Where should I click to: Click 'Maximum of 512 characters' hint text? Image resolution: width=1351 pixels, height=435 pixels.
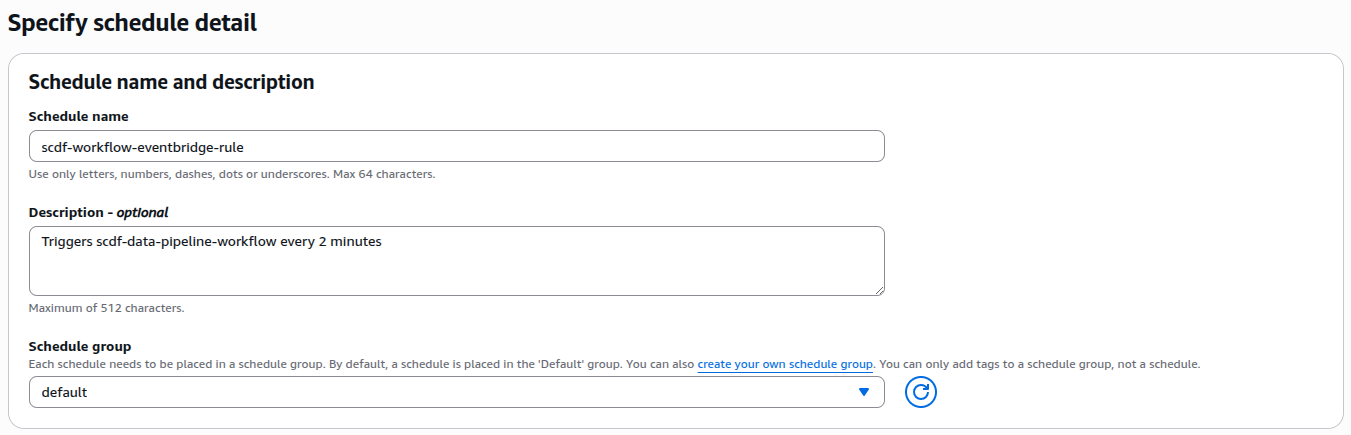click(x=106, y=308)
